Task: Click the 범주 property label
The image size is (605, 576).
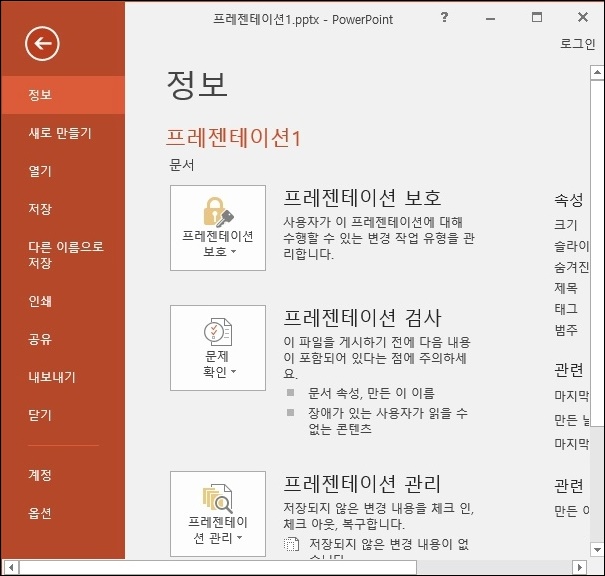Action: pyautogui.click(x=566, y=330)
